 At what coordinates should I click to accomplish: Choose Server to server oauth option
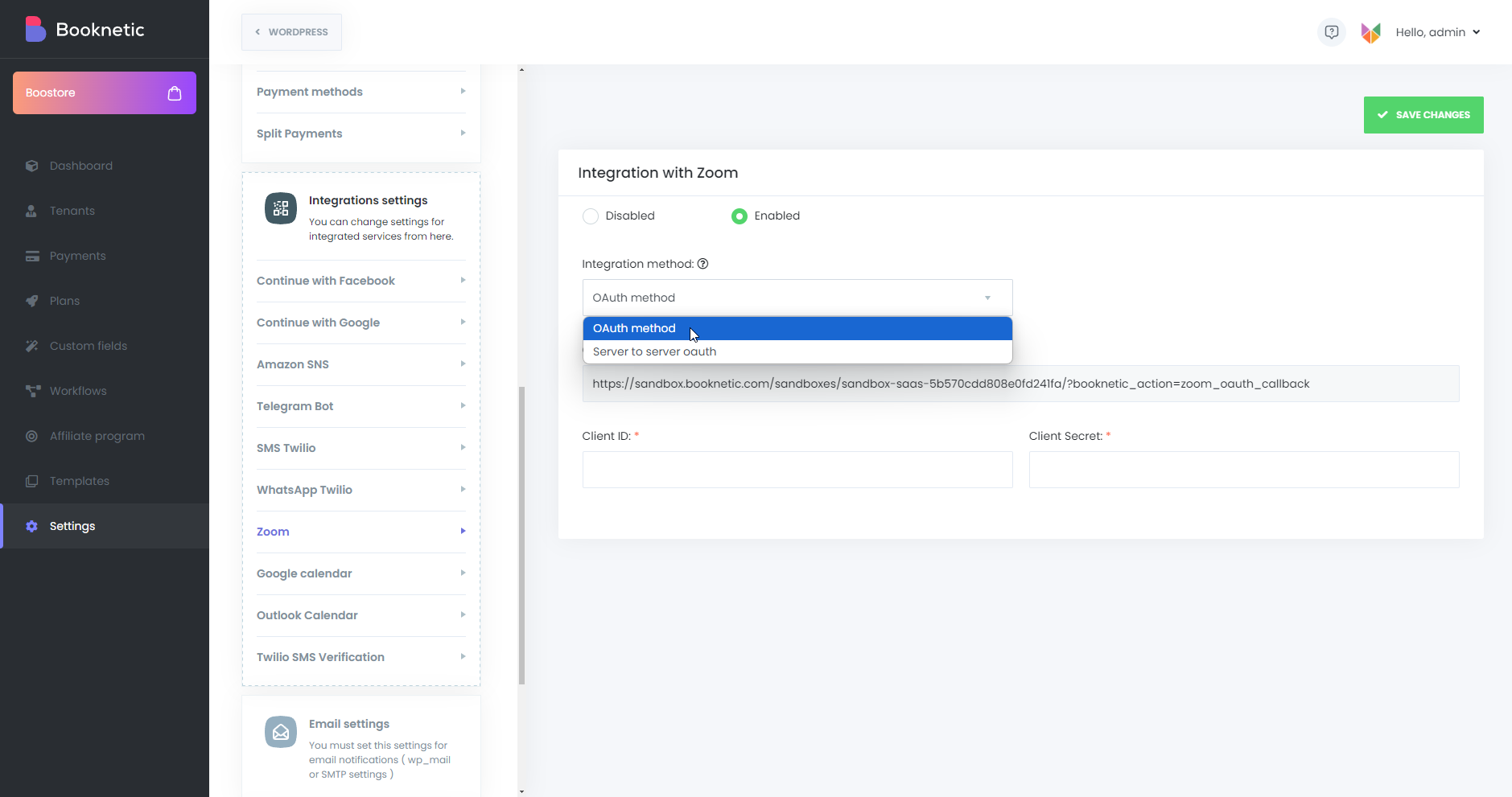[x=797, y=351]
